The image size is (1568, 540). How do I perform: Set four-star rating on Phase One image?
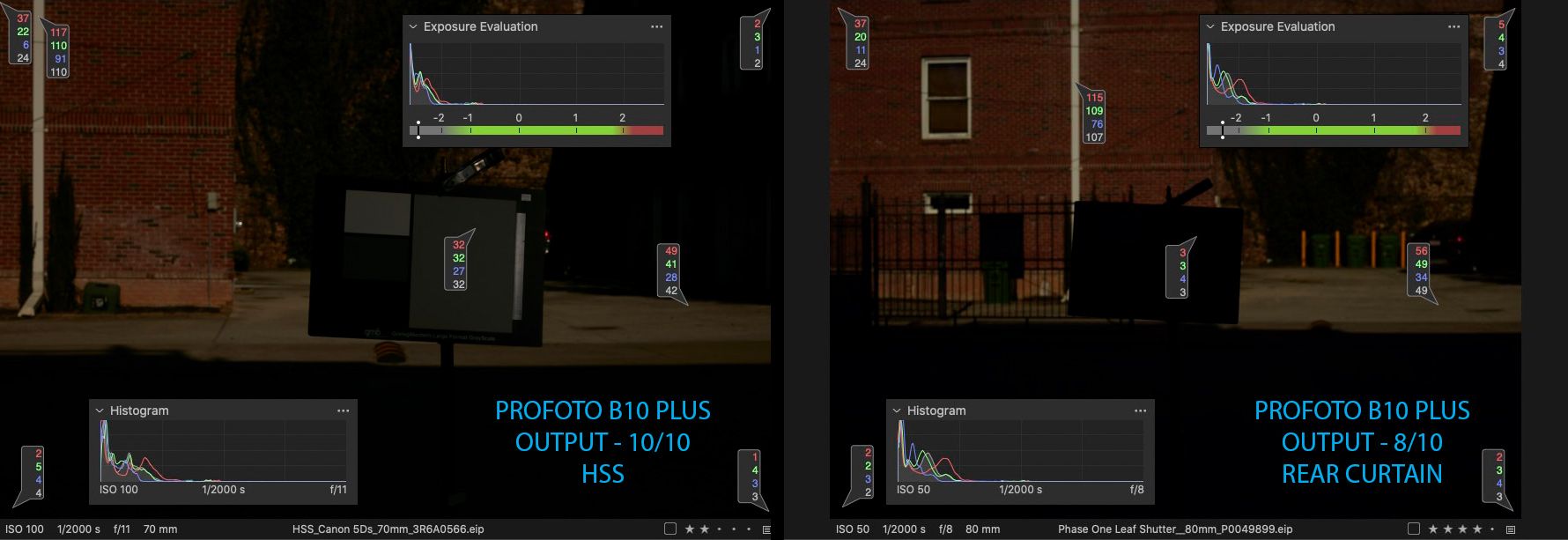coord(1477,529)
